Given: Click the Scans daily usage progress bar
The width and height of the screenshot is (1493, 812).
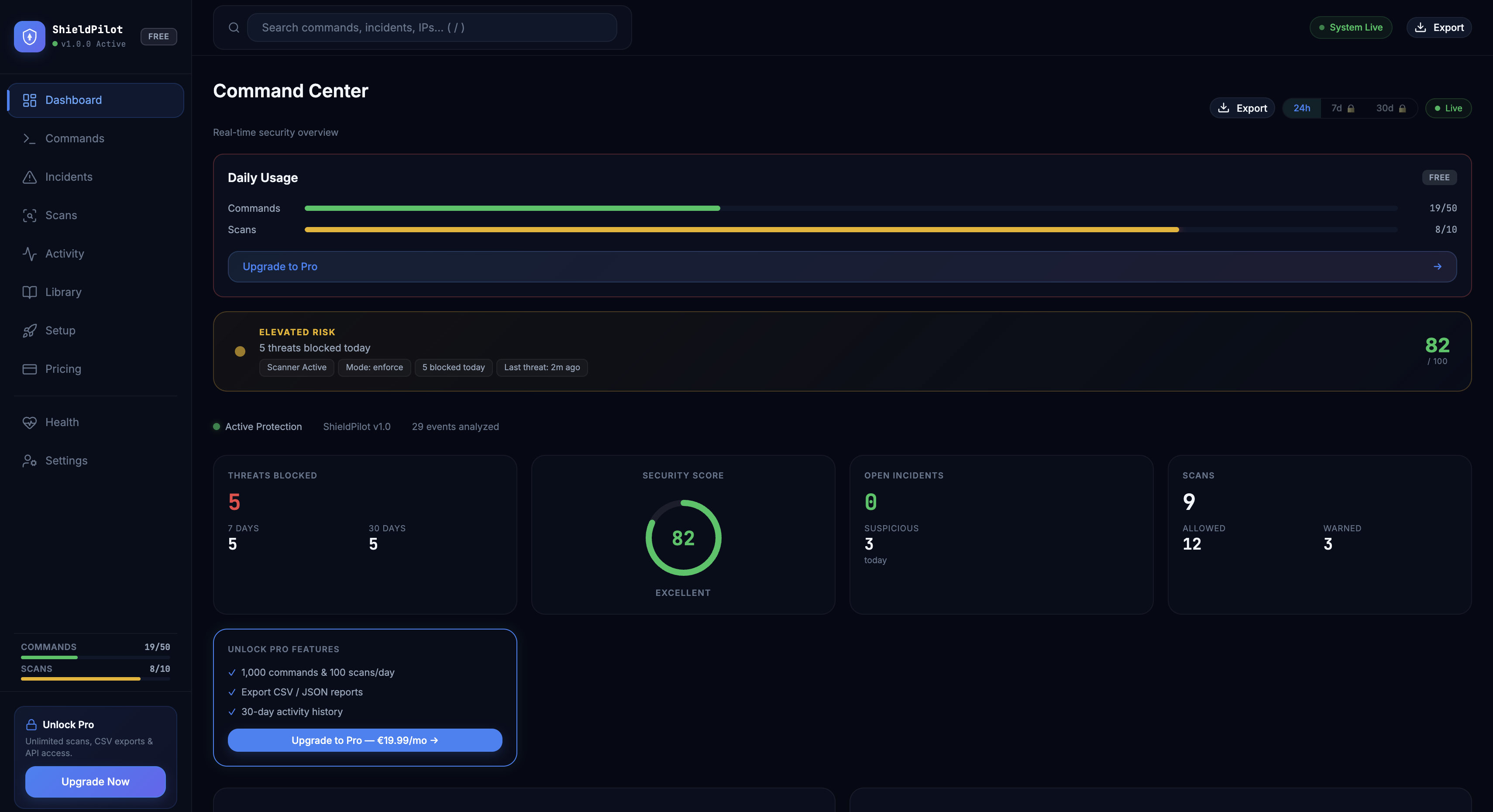Looking at the screenshot, I should point(850,230).
